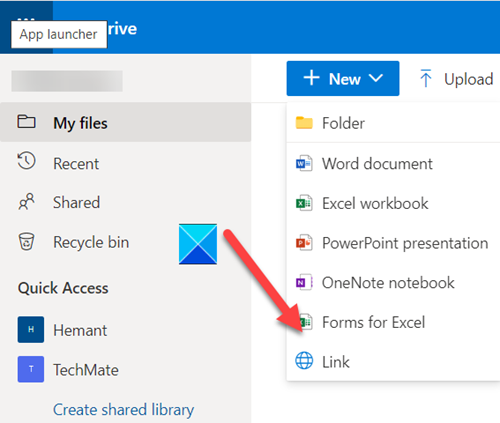Click the plus icon on New
Viewport: 500px width, 423px height.
[311, 78]
